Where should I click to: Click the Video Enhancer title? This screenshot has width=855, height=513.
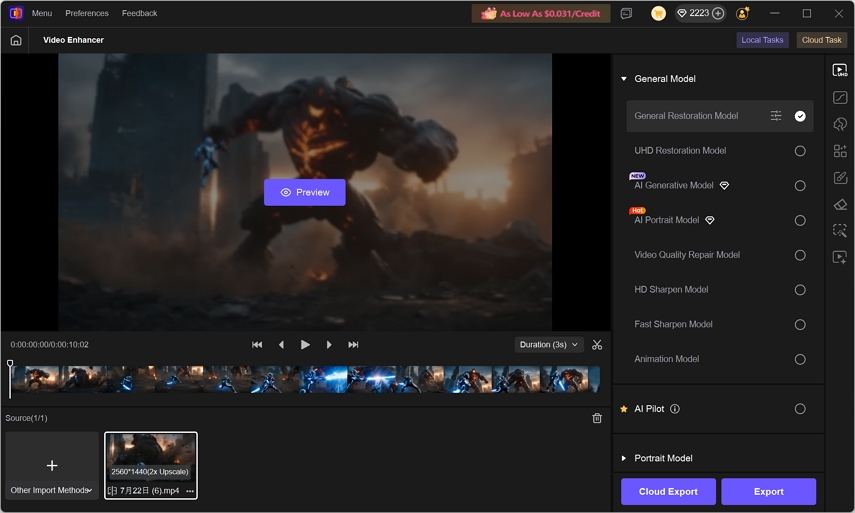(x=74, y=40)
